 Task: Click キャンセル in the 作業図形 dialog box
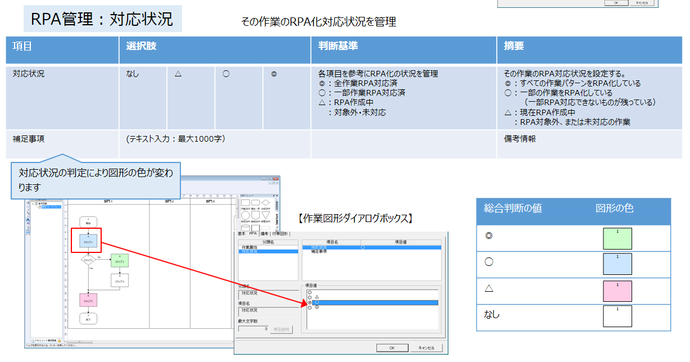(426, 348)
